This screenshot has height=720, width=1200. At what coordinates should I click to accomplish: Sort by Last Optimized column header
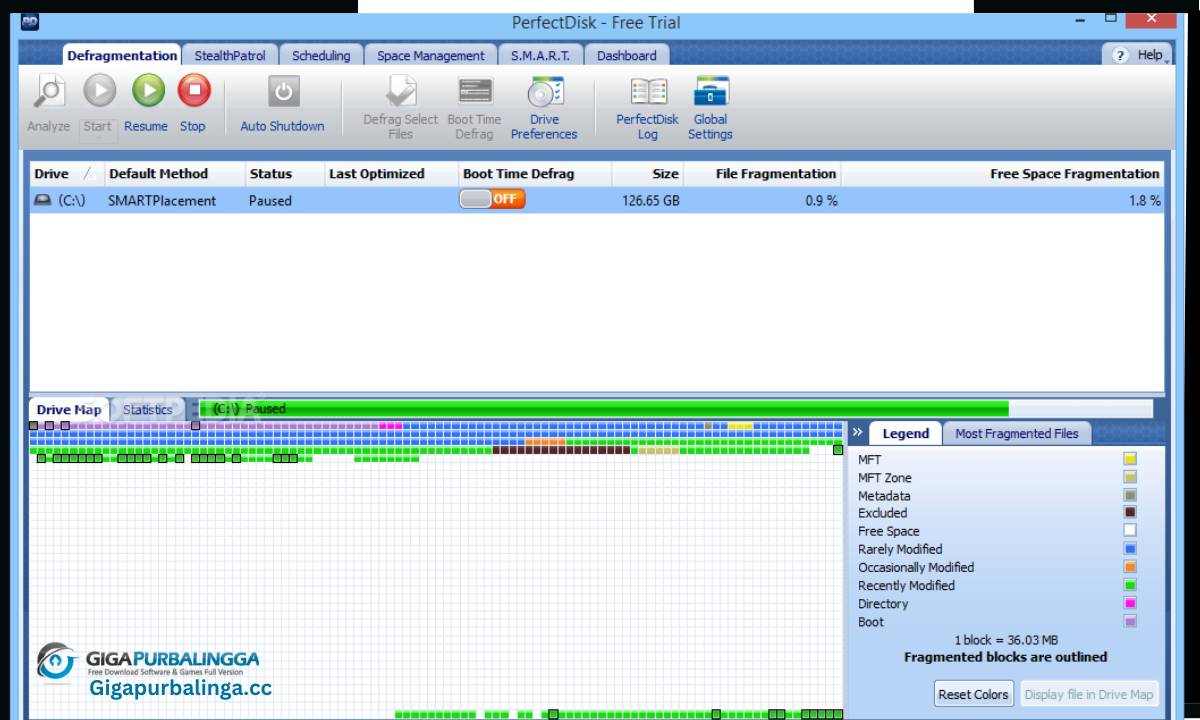391,174
